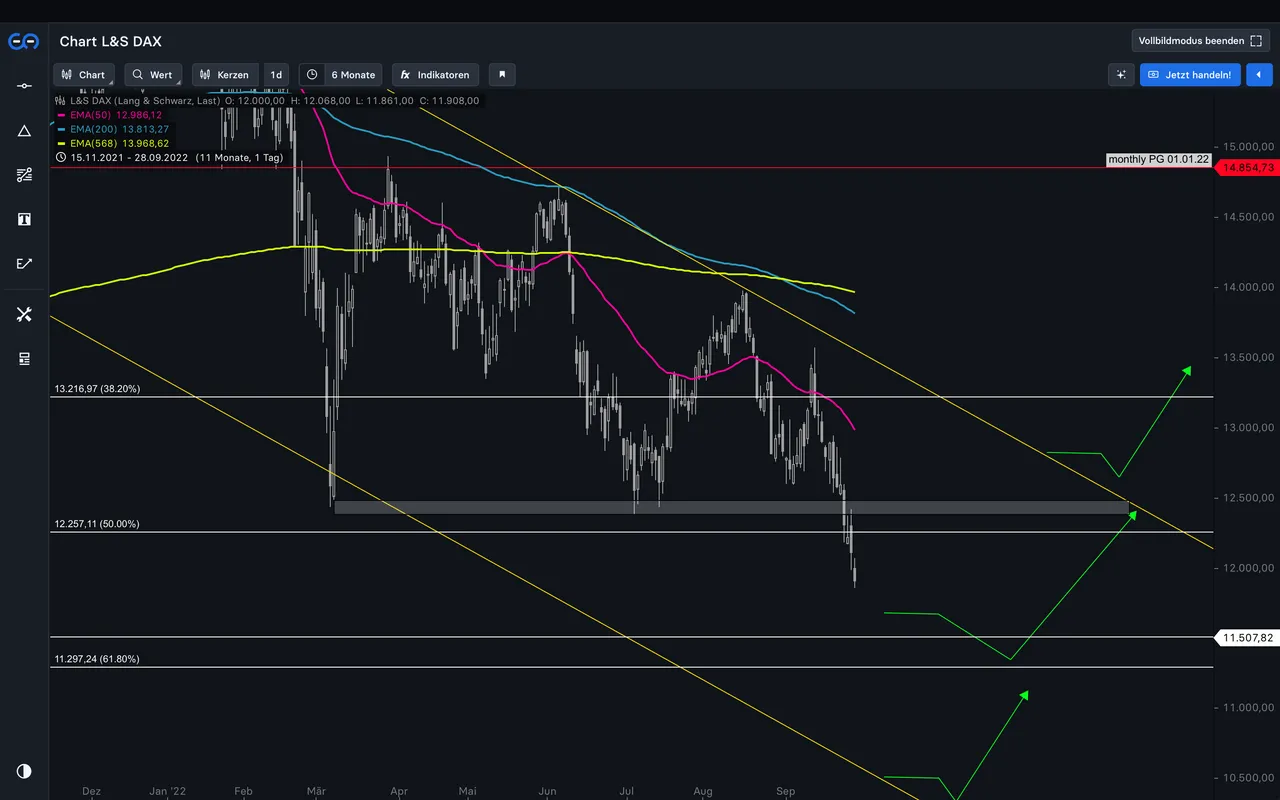The width and height of the screenshot is (1280, 800).
Task: Click the 12.000,00 price axis label
Action: (x=1247, y=568)
